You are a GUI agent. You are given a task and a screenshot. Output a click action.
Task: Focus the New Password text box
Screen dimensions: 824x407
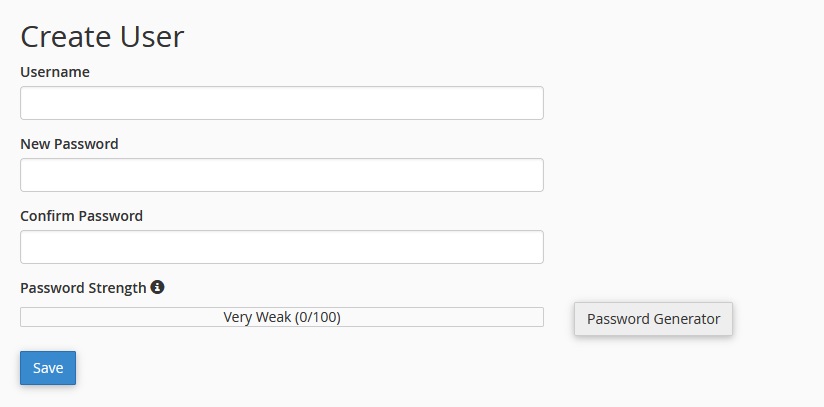coord(282,175)
